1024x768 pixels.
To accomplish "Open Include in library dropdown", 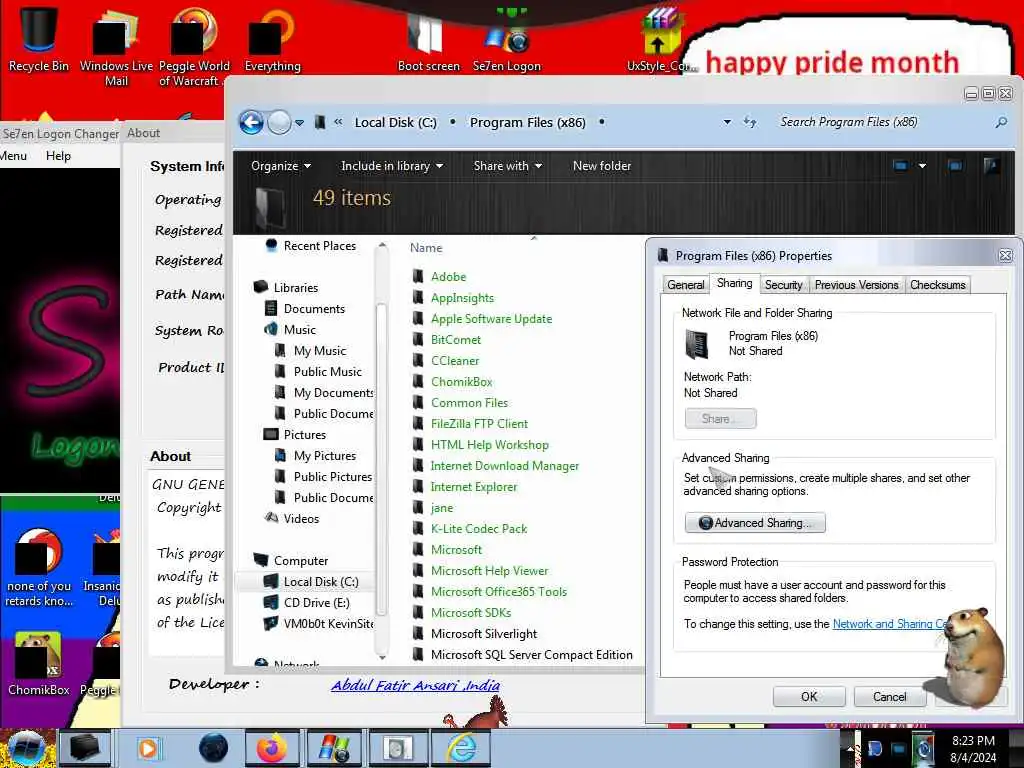I will tap(392, 166).
